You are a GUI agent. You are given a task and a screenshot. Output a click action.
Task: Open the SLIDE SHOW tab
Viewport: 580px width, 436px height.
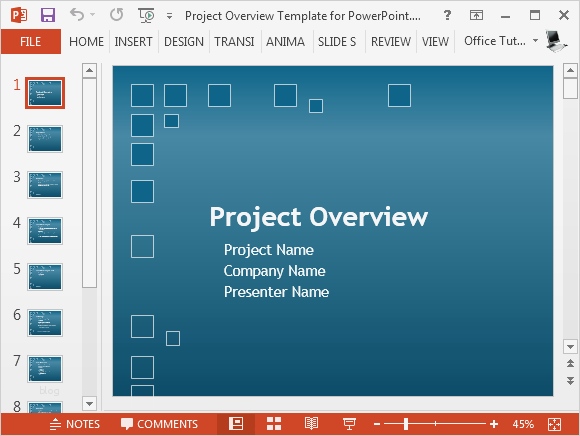[337, 41]
